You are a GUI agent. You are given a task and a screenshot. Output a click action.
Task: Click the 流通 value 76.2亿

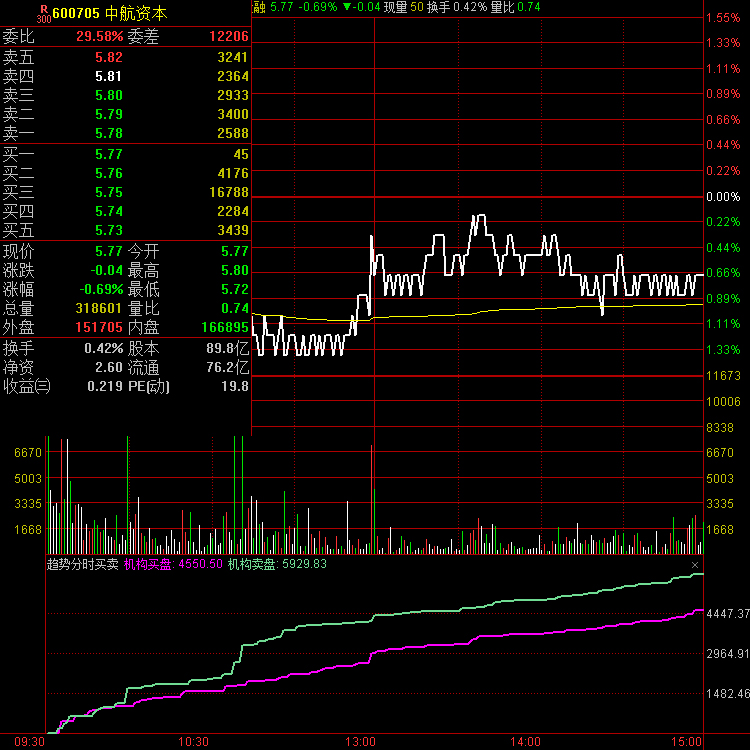(x=228, y=367)
